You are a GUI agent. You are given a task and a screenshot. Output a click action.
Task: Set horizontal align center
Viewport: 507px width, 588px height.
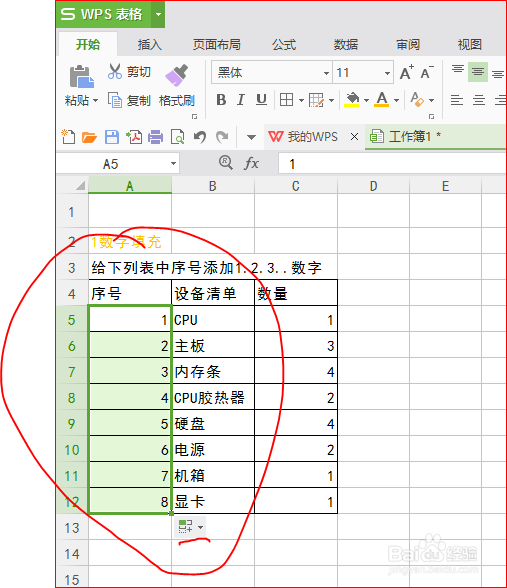478,100
